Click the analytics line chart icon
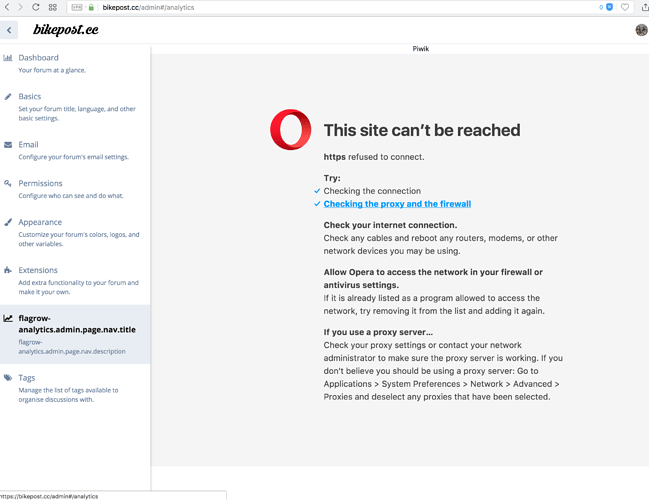Image resolution: width=649 pixels, height=500 pixels. 8,318
